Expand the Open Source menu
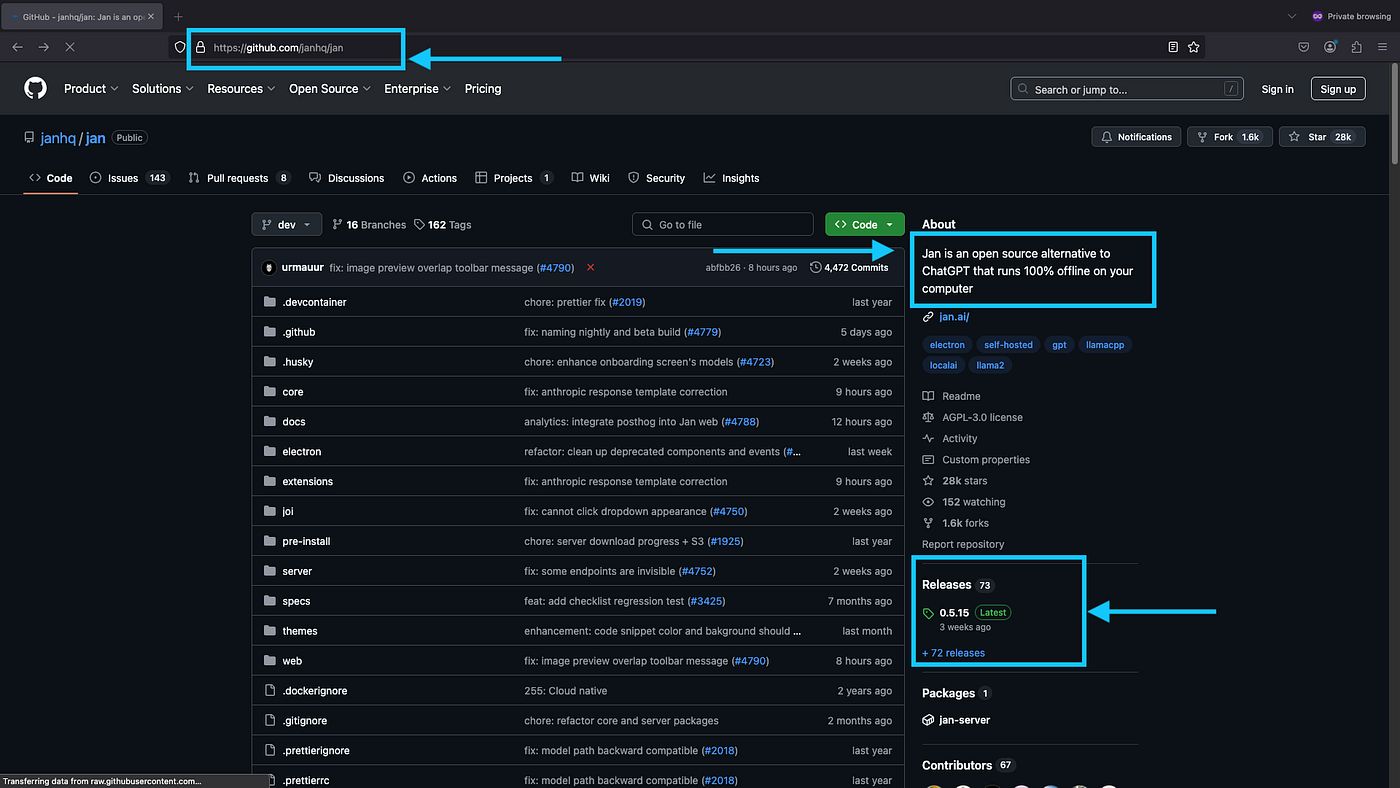Viewport: 1400px width, 788px height. 330,89
